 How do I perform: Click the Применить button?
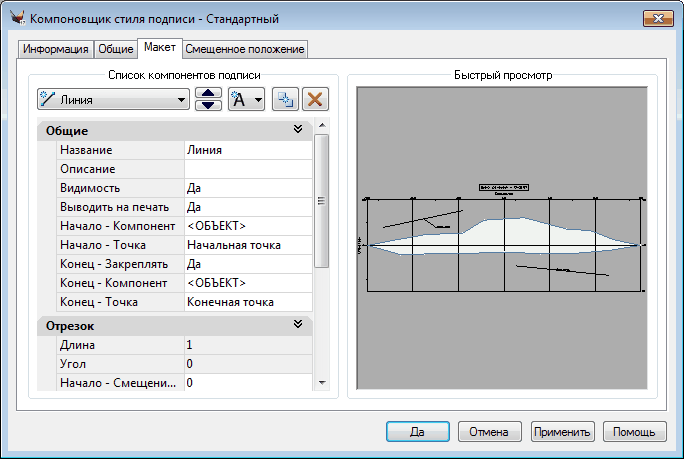pos(563,432)
